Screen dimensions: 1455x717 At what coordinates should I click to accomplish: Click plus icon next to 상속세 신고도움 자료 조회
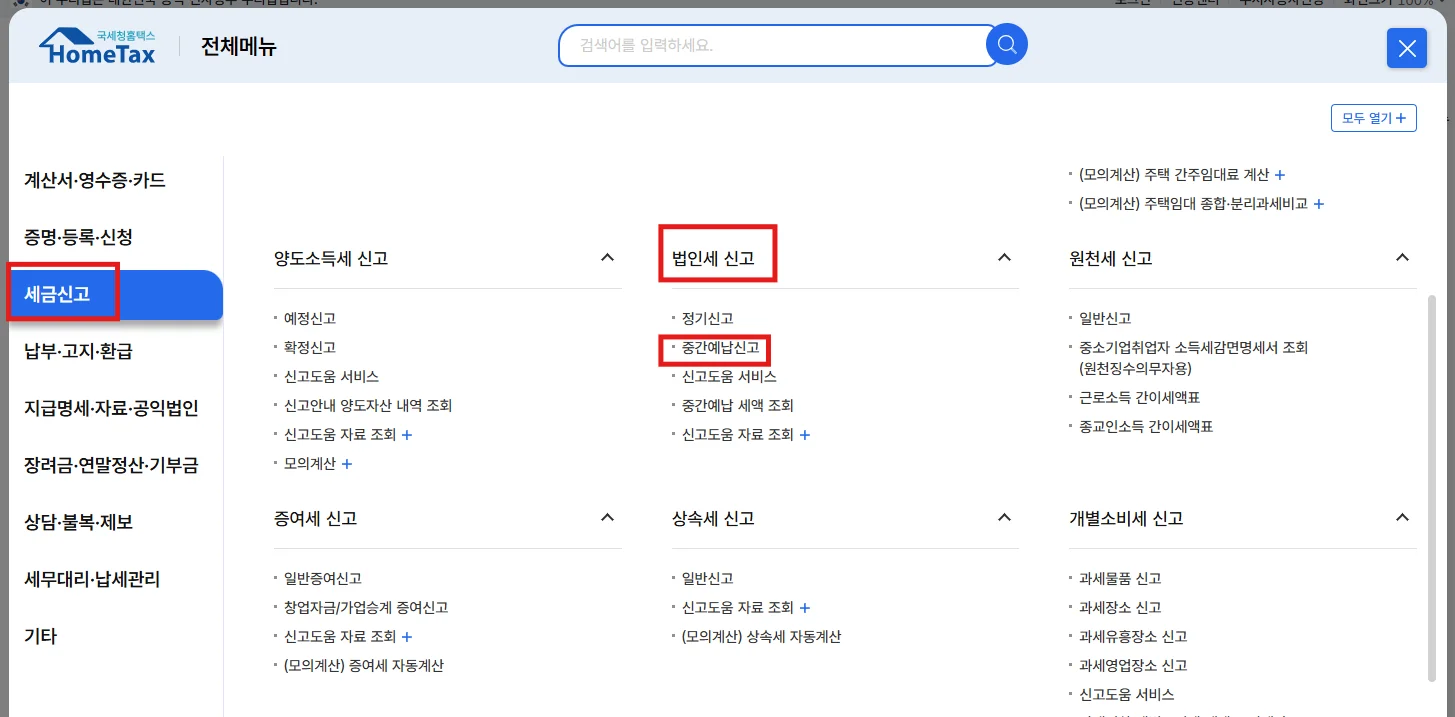[x=805, y=608]
